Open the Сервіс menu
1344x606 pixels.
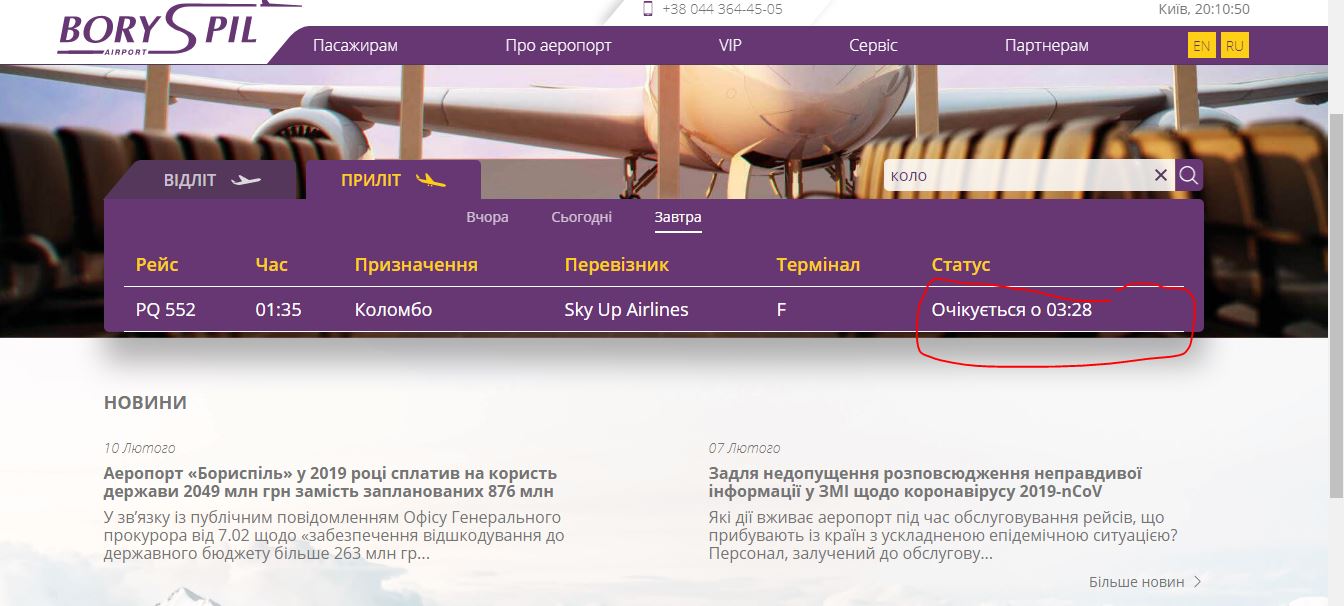tap(873, 46)
